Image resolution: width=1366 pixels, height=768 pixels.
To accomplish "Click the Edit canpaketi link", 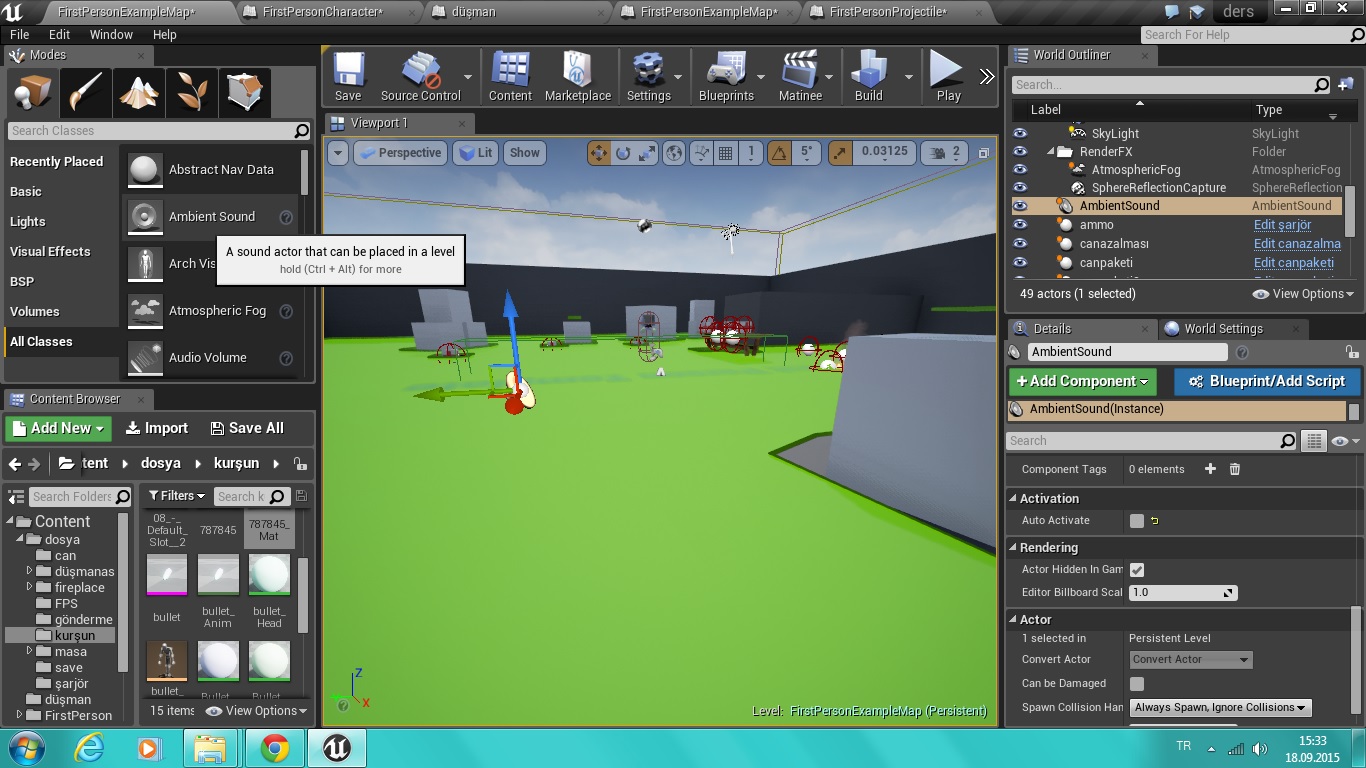I will tap(1293, 263).
